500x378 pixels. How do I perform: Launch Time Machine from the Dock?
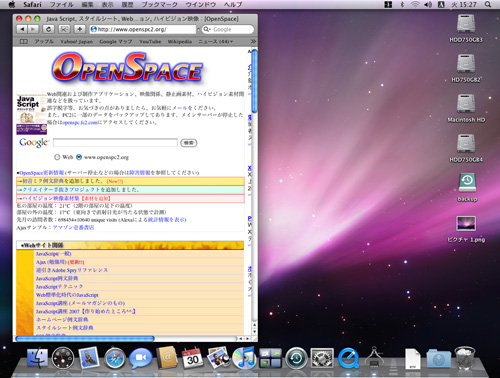click(296, 358)
